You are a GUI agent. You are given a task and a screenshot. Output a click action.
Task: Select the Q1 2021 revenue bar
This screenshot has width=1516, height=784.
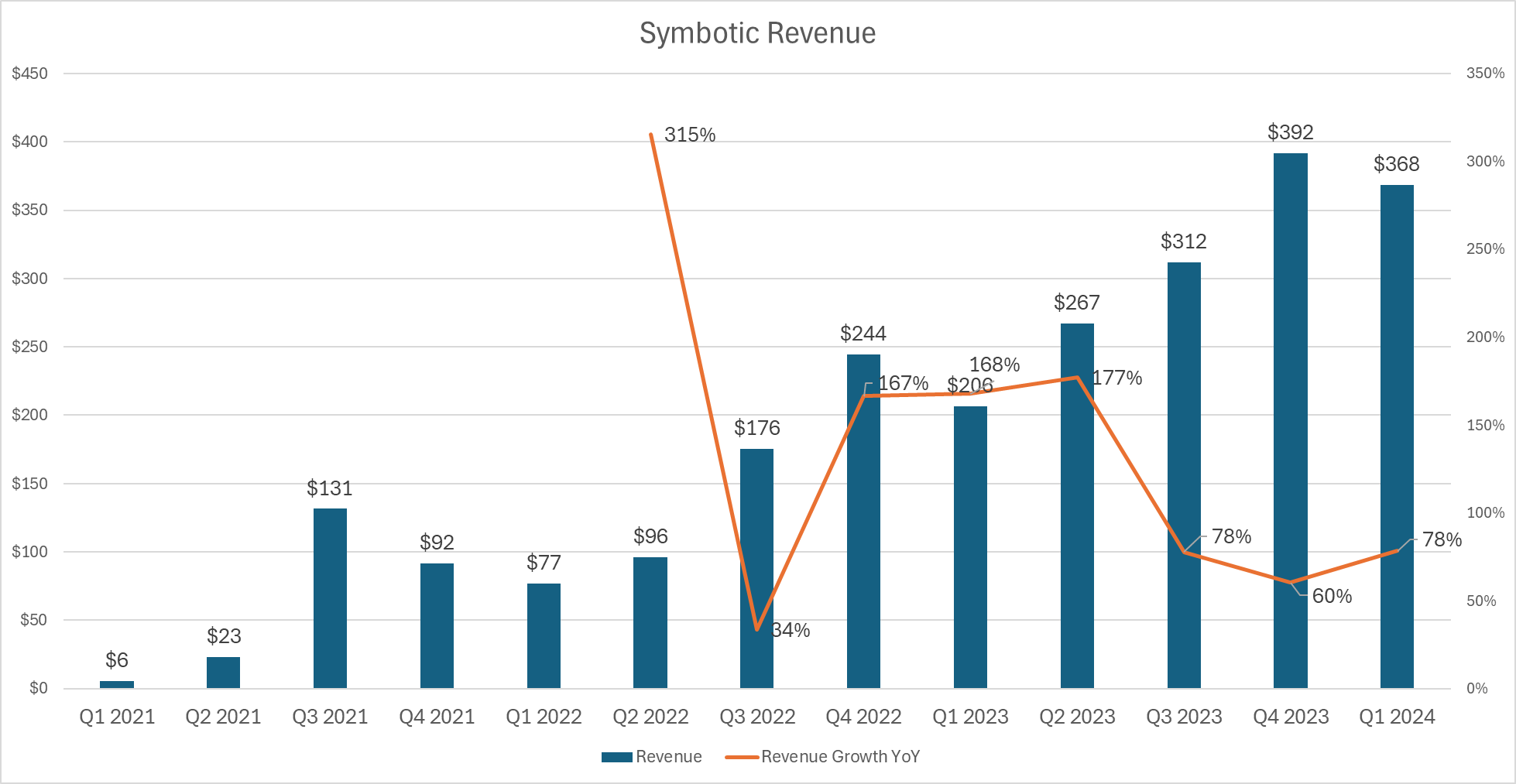[x=117, y=683]
